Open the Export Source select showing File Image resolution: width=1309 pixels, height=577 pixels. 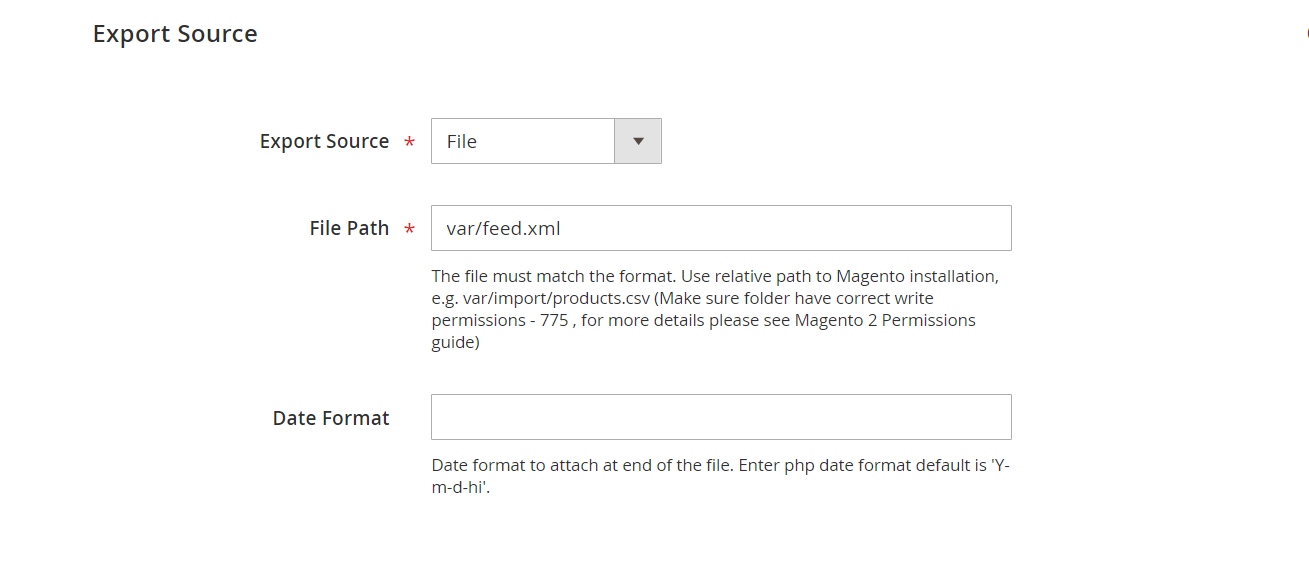(x=546, y=141)
